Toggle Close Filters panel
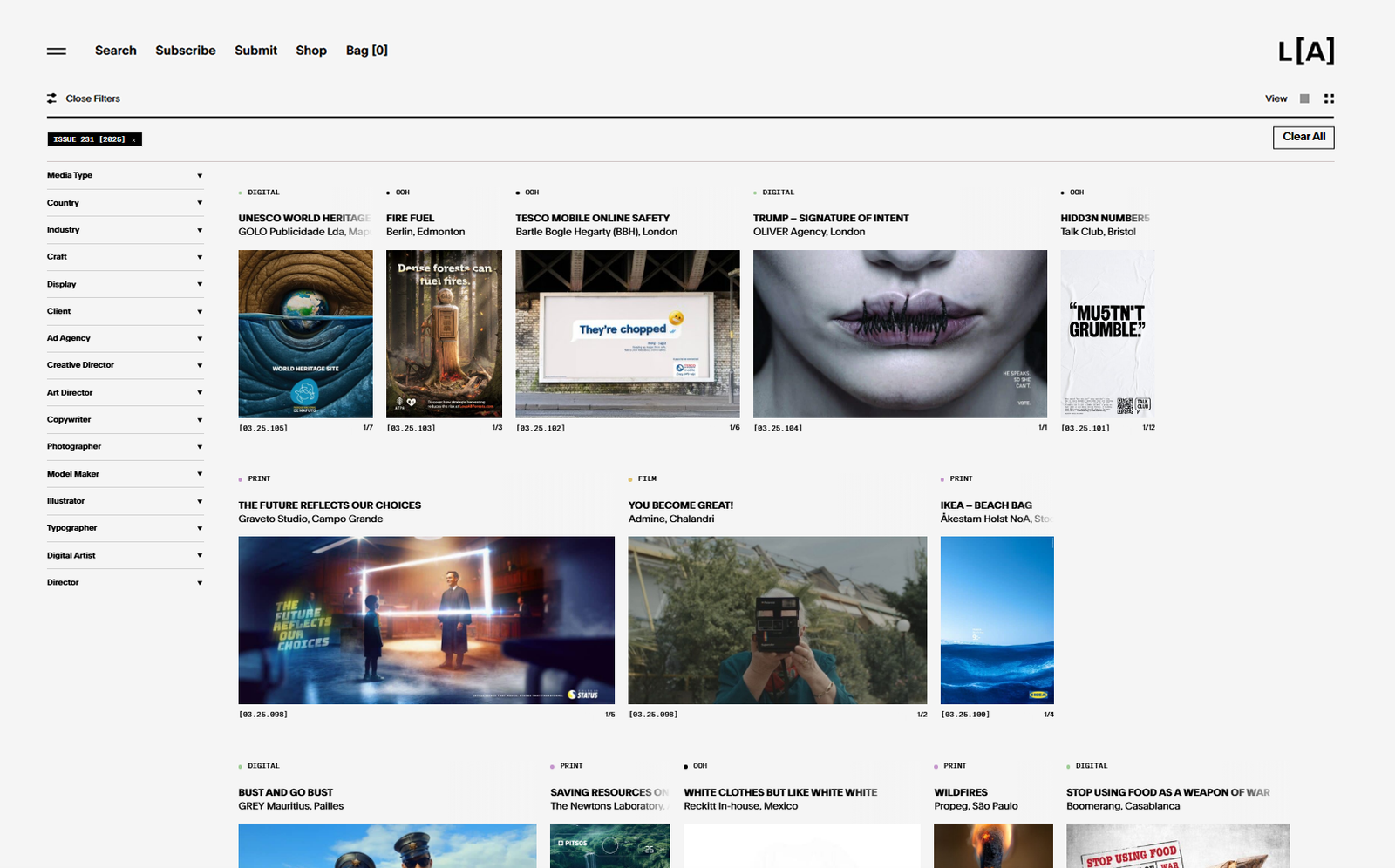The height and width of the screenshot is (868, 1395). click(92, 98)
